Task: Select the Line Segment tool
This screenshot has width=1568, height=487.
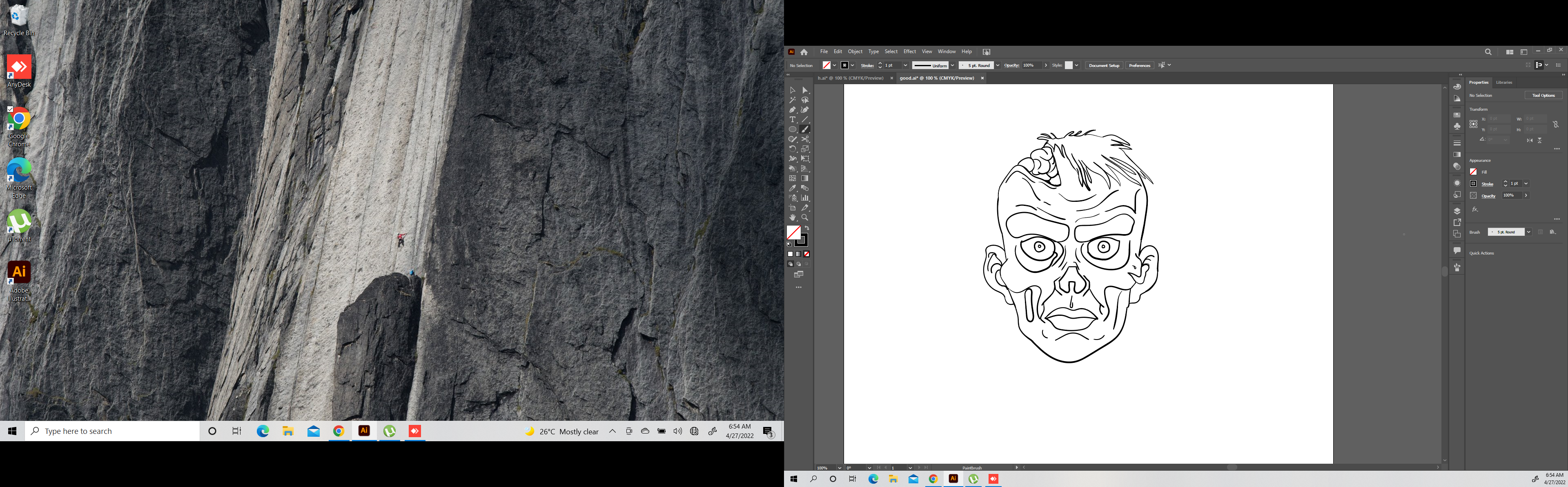Action: (x=805, y=119)
